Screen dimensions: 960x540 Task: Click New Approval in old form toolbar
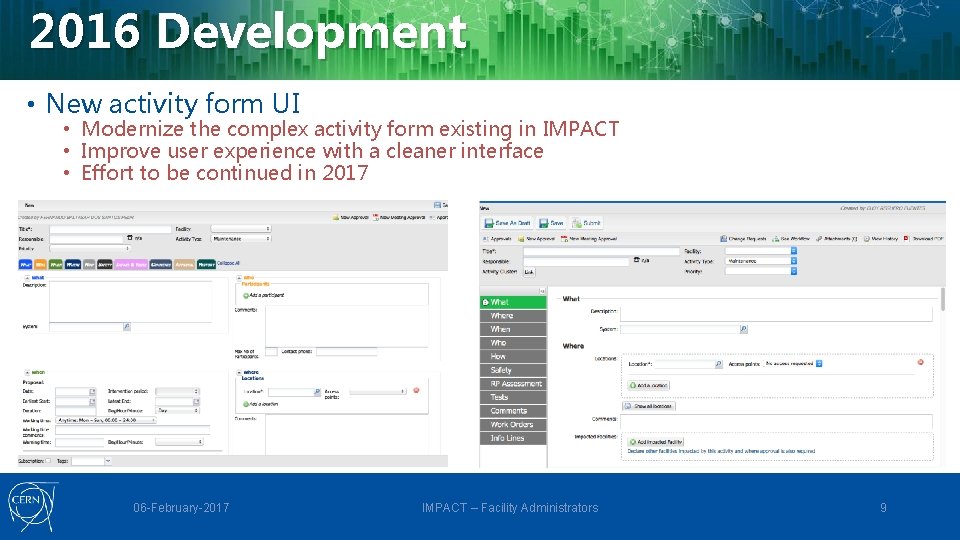(x=350, y=217)
